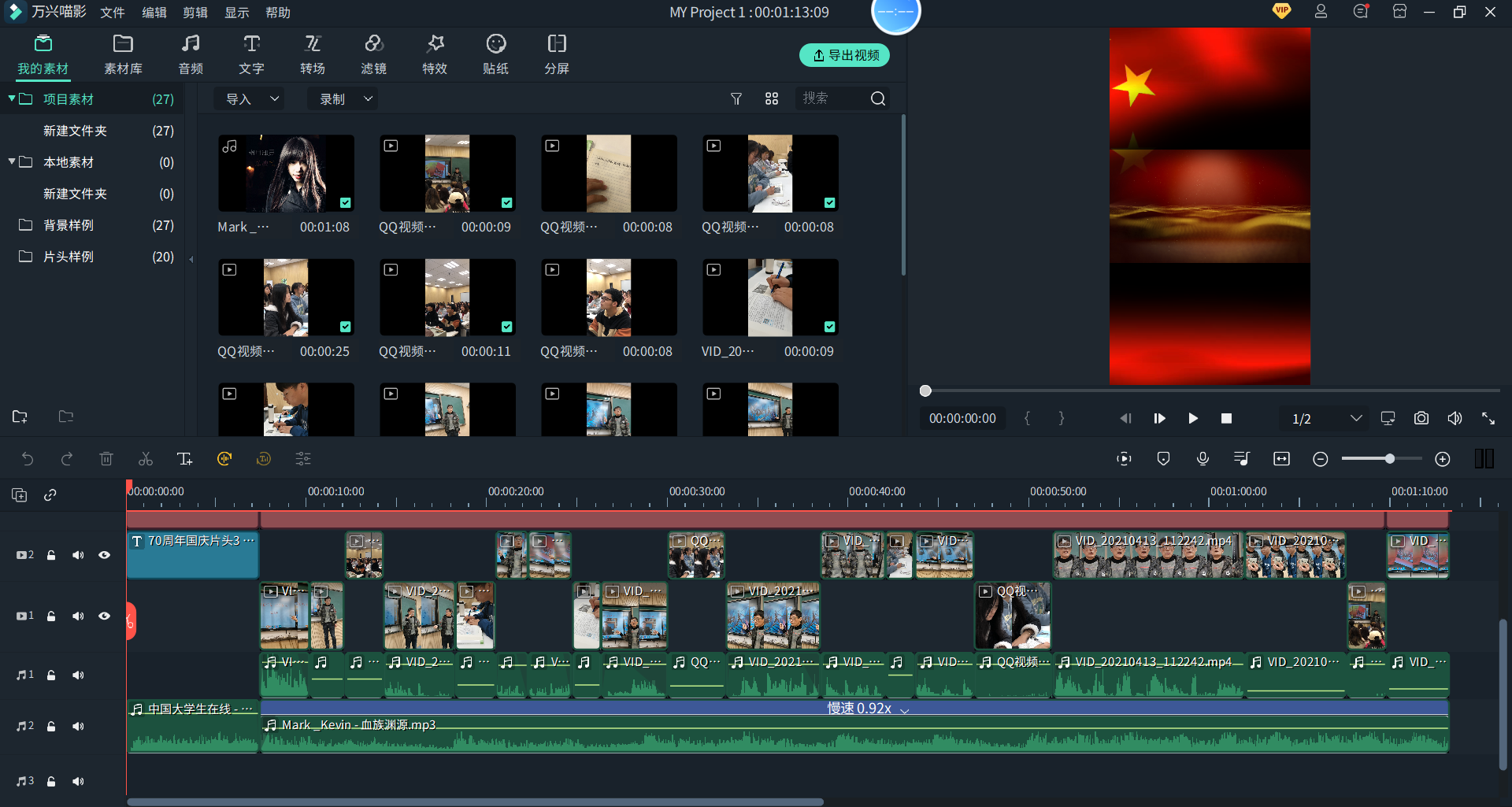Take a snapshot with camera icon
Screen dimensions: 1512x807
coord(1421,418)
